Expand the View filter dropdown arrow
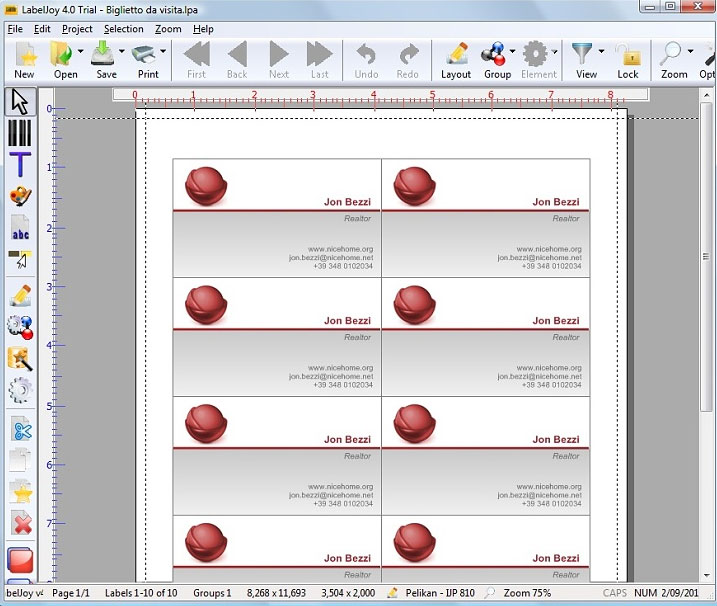 [602, 52]
